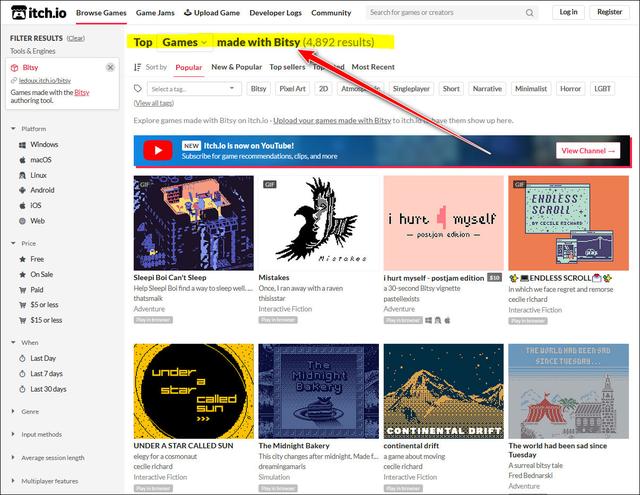The height and width of the screenshot is (495, 640).
Task: Select the Singleplayer tag
Action: pyautogui.click(x=411, y=89)
